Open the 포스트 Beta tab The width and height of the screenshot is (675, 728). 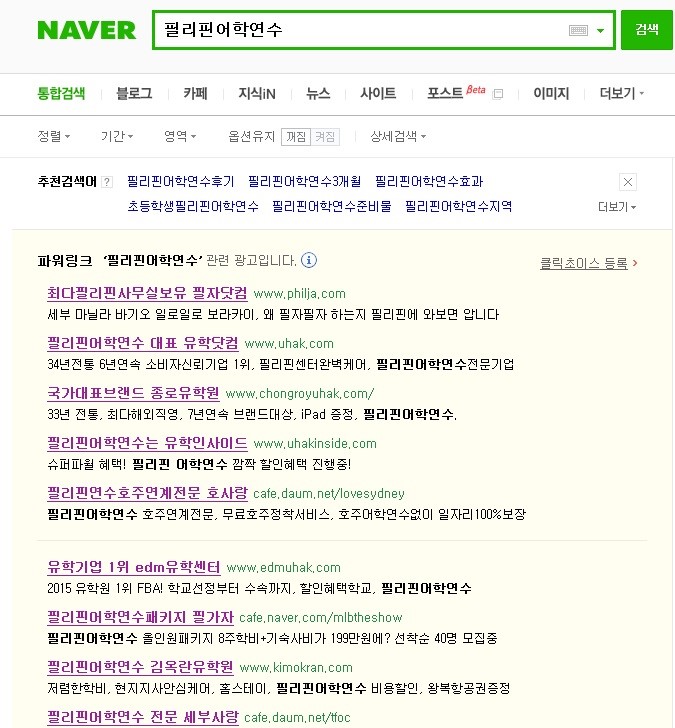click(x=456, y=92)
